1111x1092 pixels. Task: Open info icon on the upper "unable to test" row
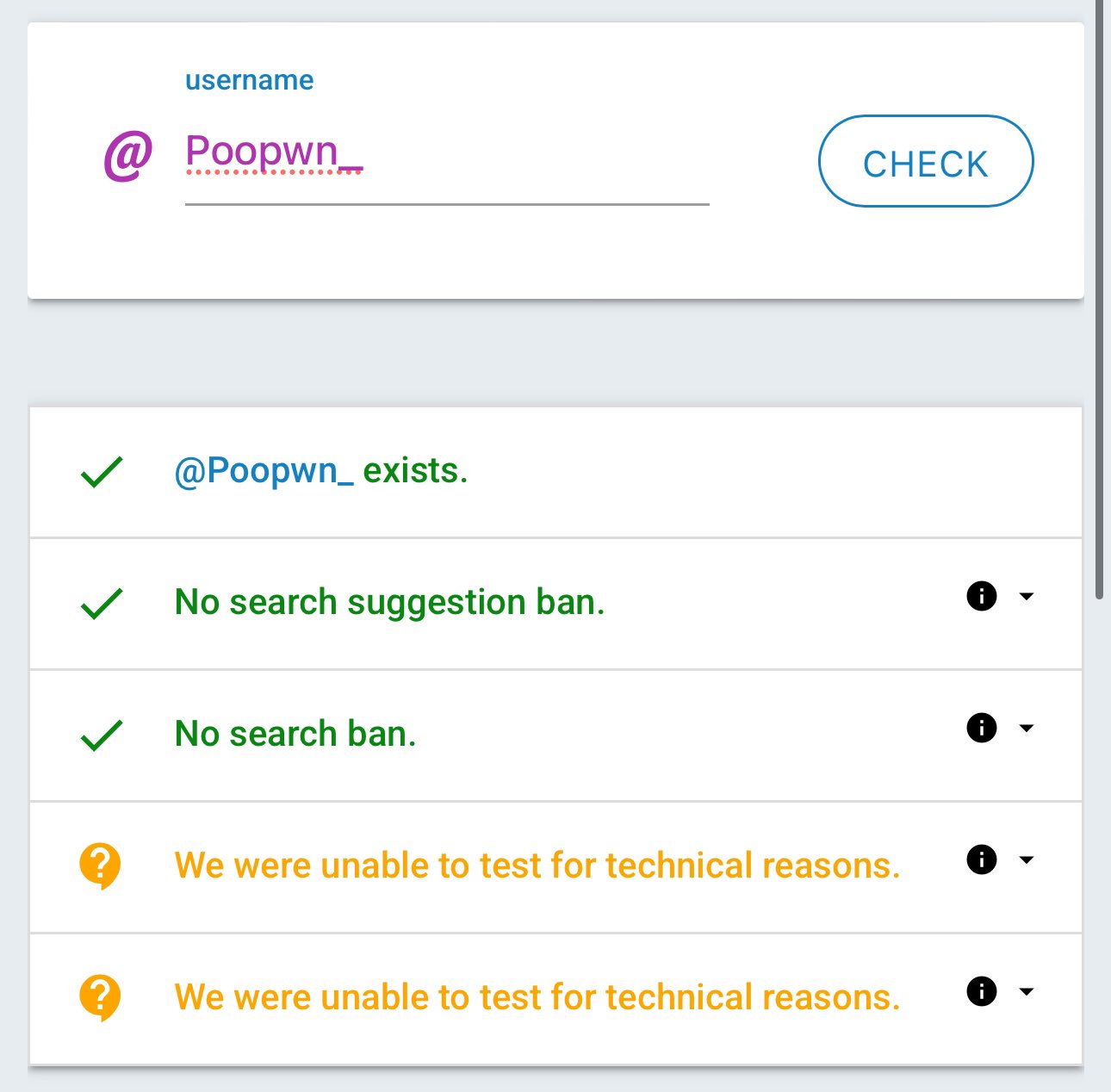982,859
